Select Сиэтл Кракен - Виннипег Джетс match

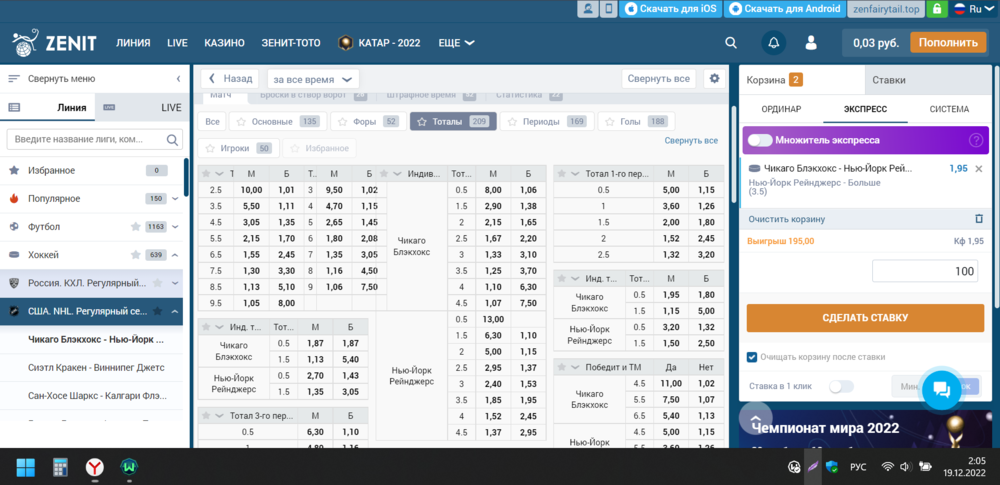96,368
